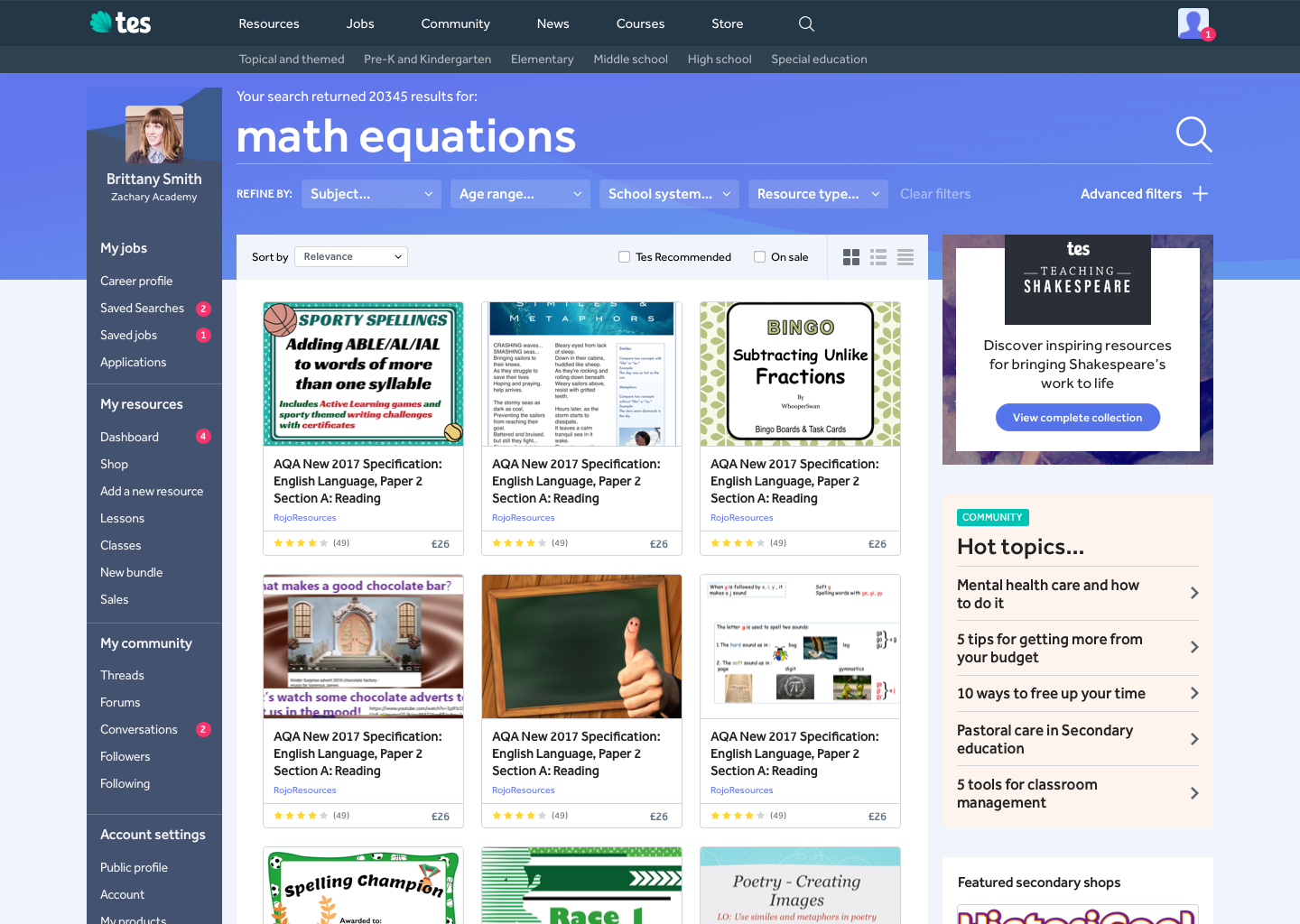The height and width of the screenshot is (924, 1300).
Task: Tick the On sale checkbox
Action: 759,257
